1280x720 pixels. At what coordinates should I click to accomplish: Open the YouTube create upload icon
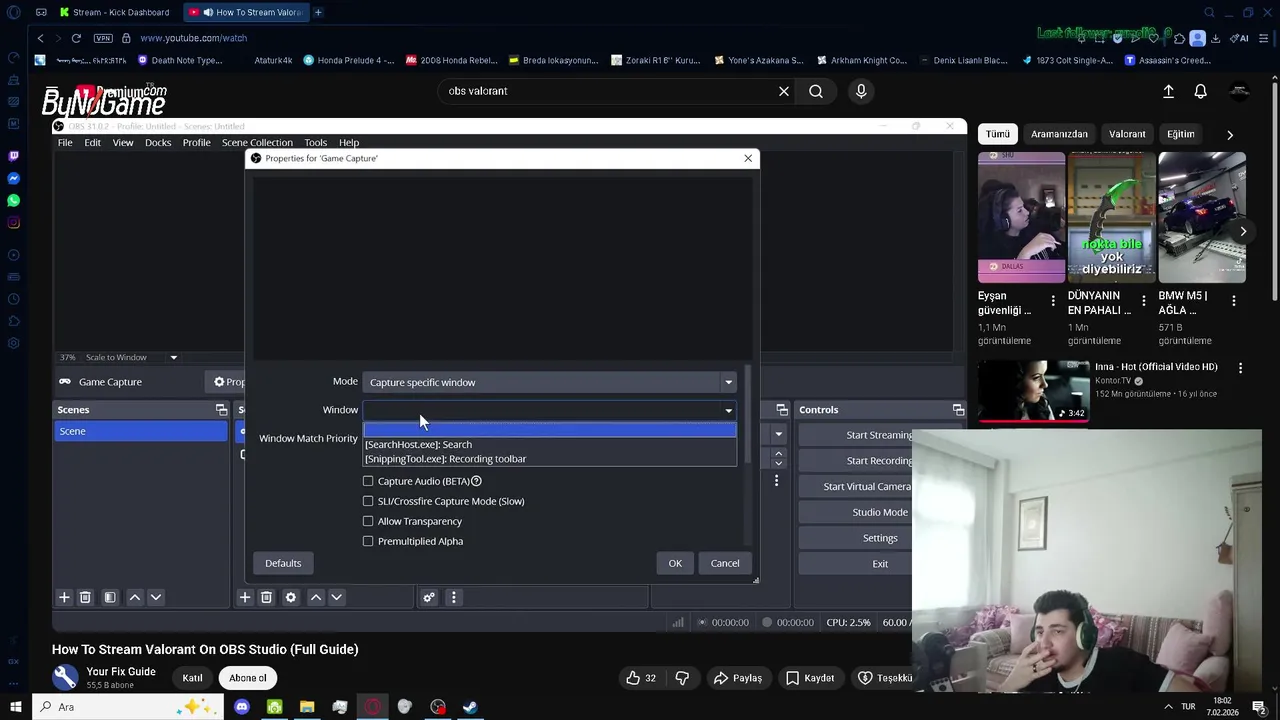[1168, 91]
